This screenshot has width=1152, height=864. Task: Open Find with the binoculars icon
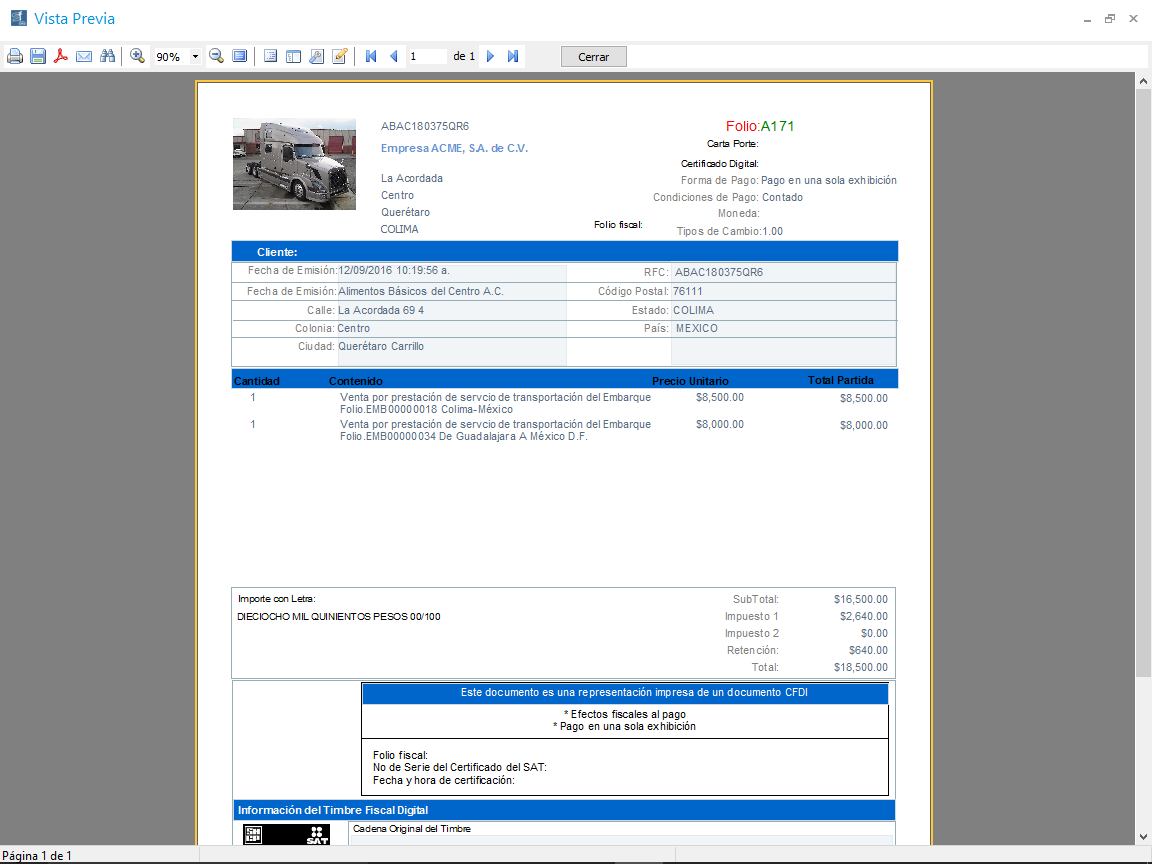coord(107,57)
